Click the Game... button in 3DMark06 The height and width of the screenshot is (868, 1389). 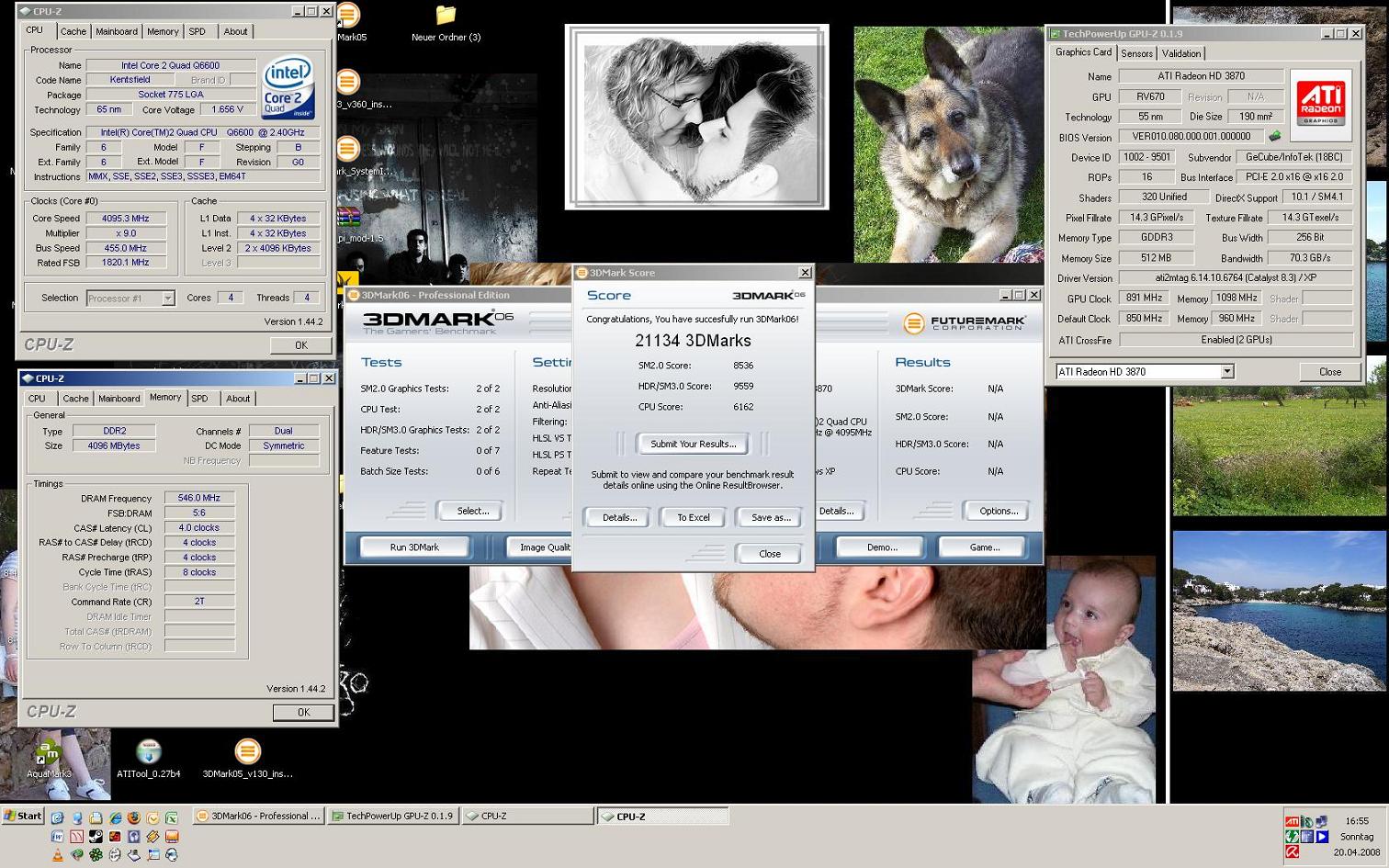(984, 547)
